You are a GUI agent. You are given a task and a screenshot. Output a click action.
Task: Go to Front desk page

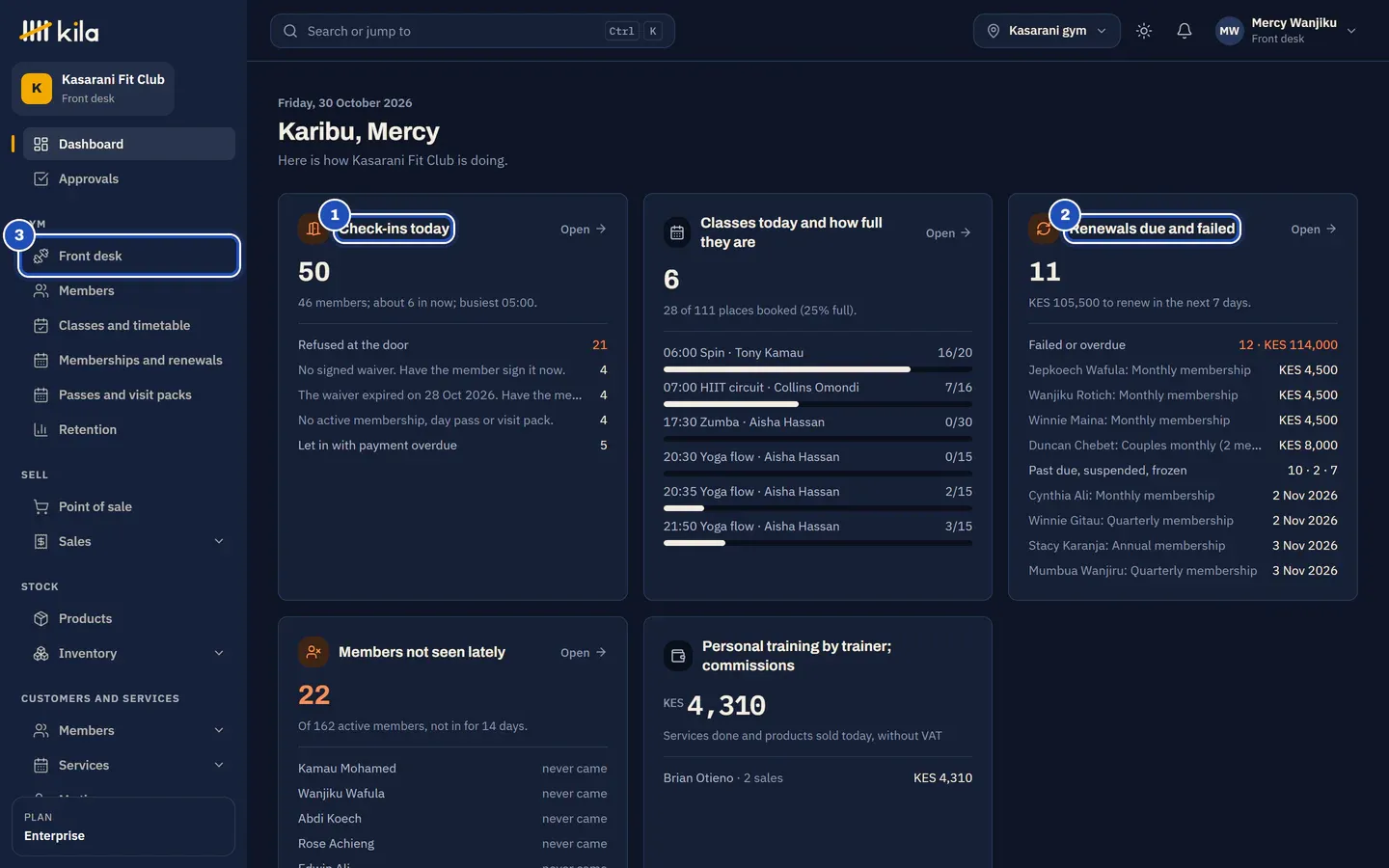point(129,256)
